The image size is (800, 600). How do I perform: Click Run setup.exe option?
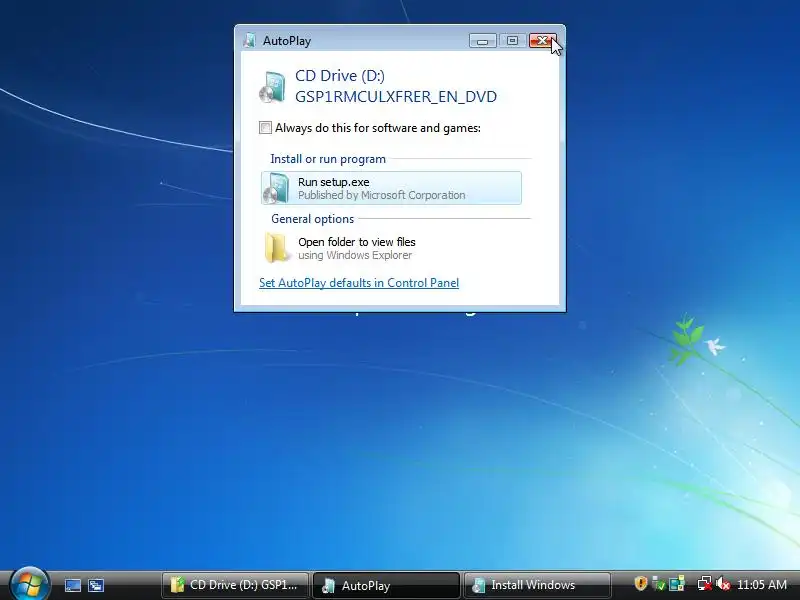coord(391,188)
